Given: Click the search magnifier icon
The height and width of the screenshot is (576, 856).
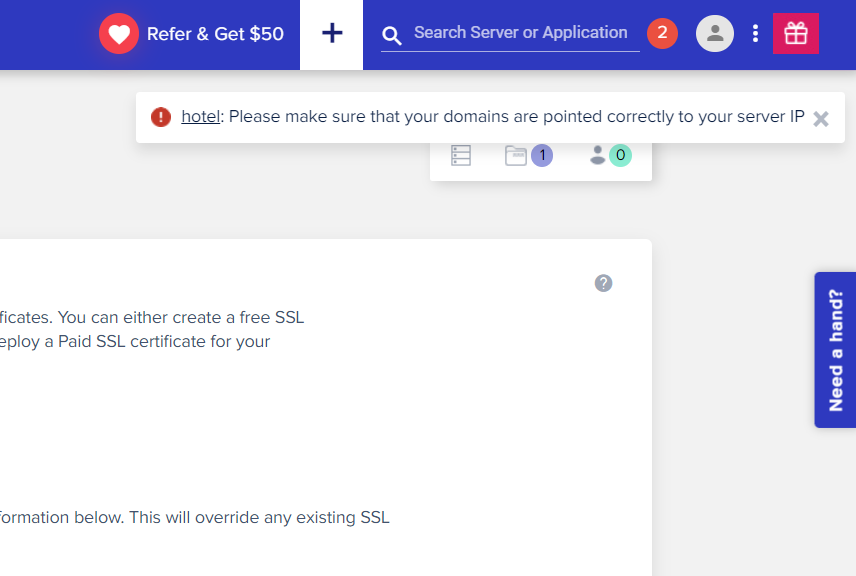Looking at the screenshot, I should coord(391,34).
